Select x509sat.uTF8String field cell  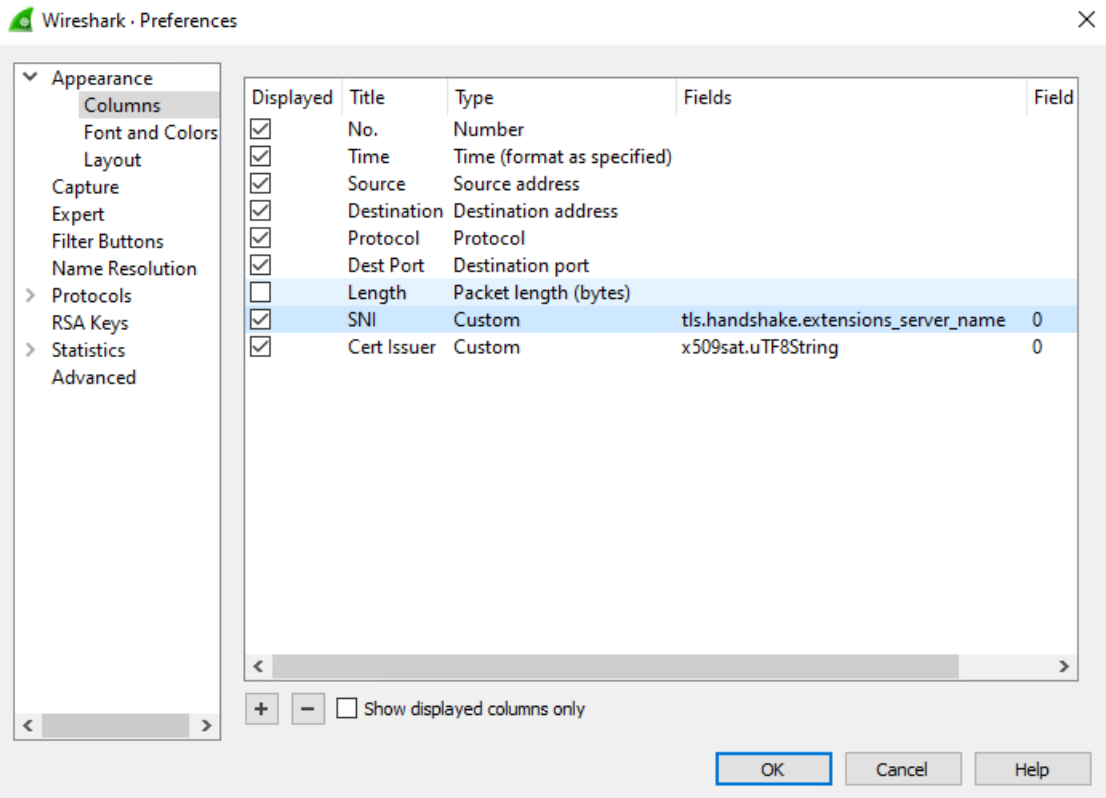tap(760, 347)
